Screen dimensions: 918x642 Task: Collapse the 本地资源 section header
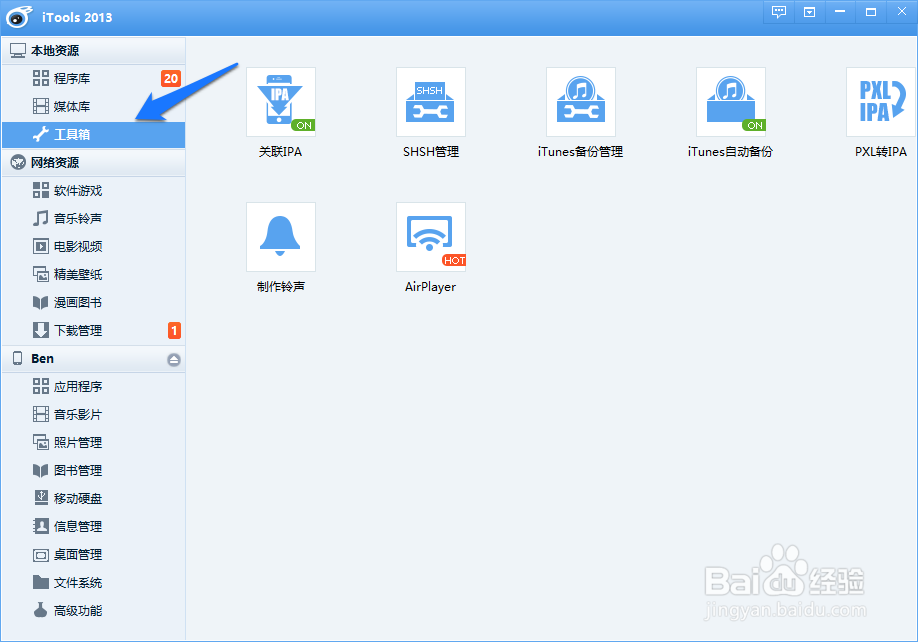[x=94, y=51]
